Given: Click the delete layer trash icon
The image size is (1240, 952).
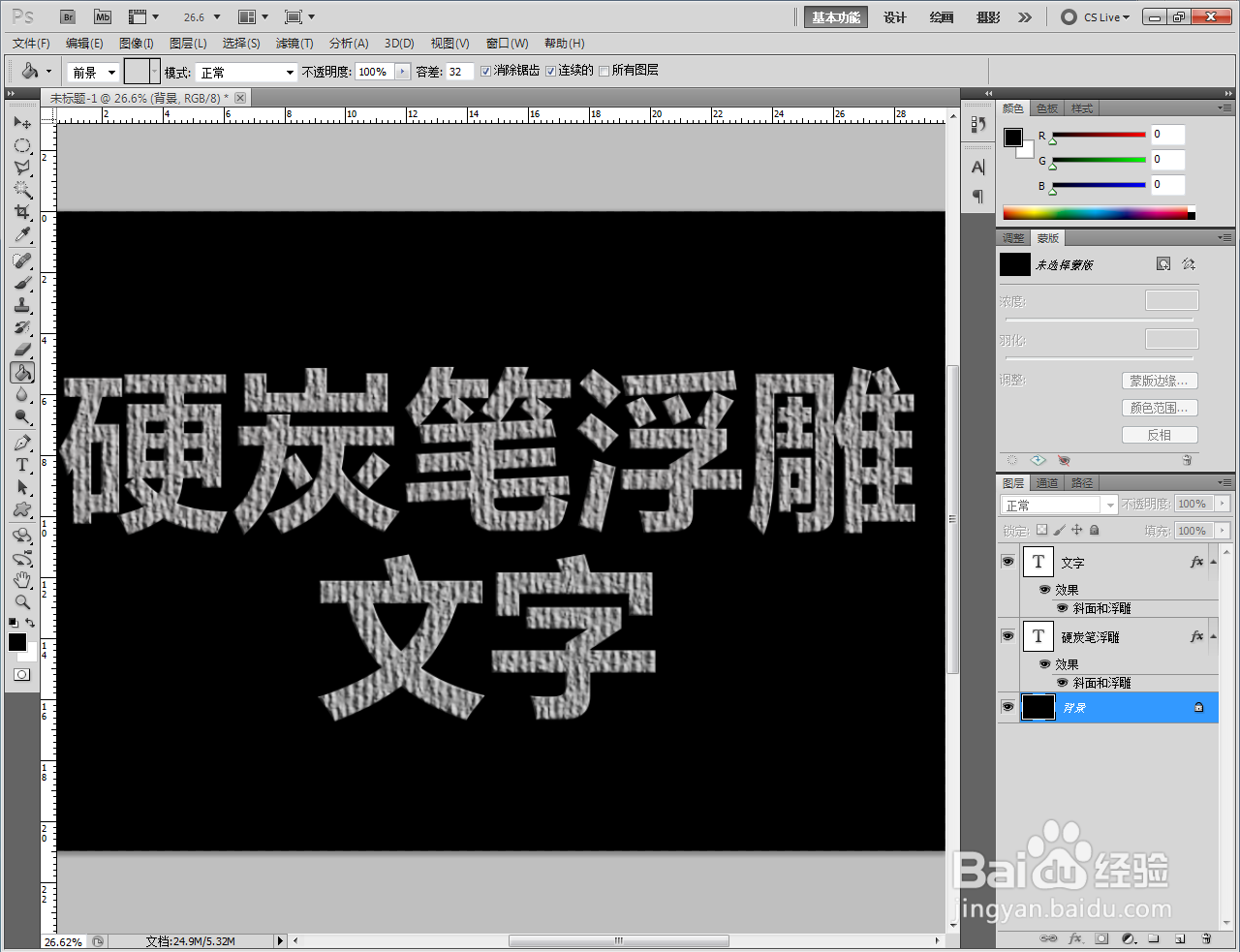Looking at the screenshot, I should point(1204,938).
